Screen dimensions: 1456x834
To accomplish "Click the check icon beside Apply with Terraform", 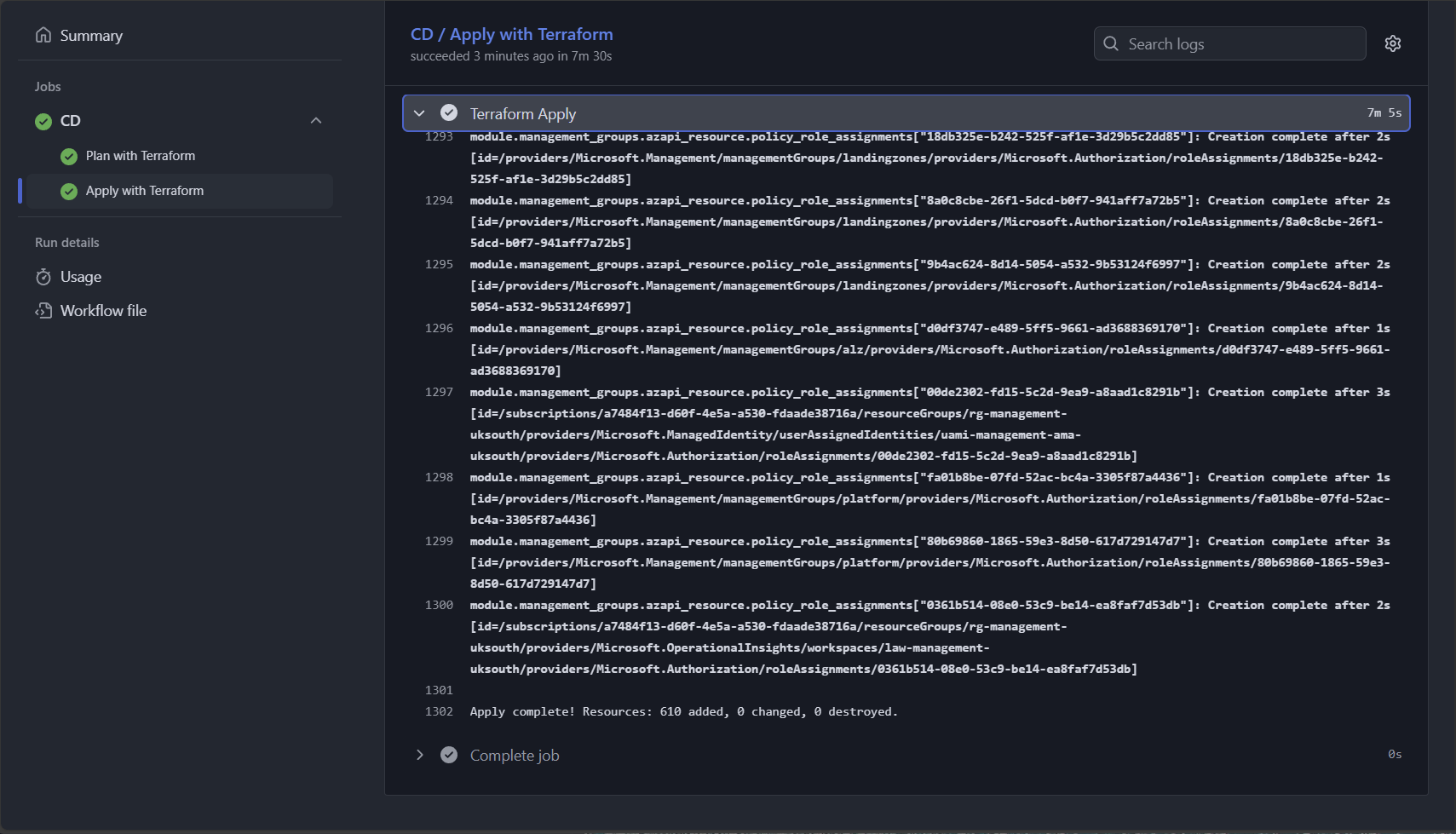I will [68, 191].
